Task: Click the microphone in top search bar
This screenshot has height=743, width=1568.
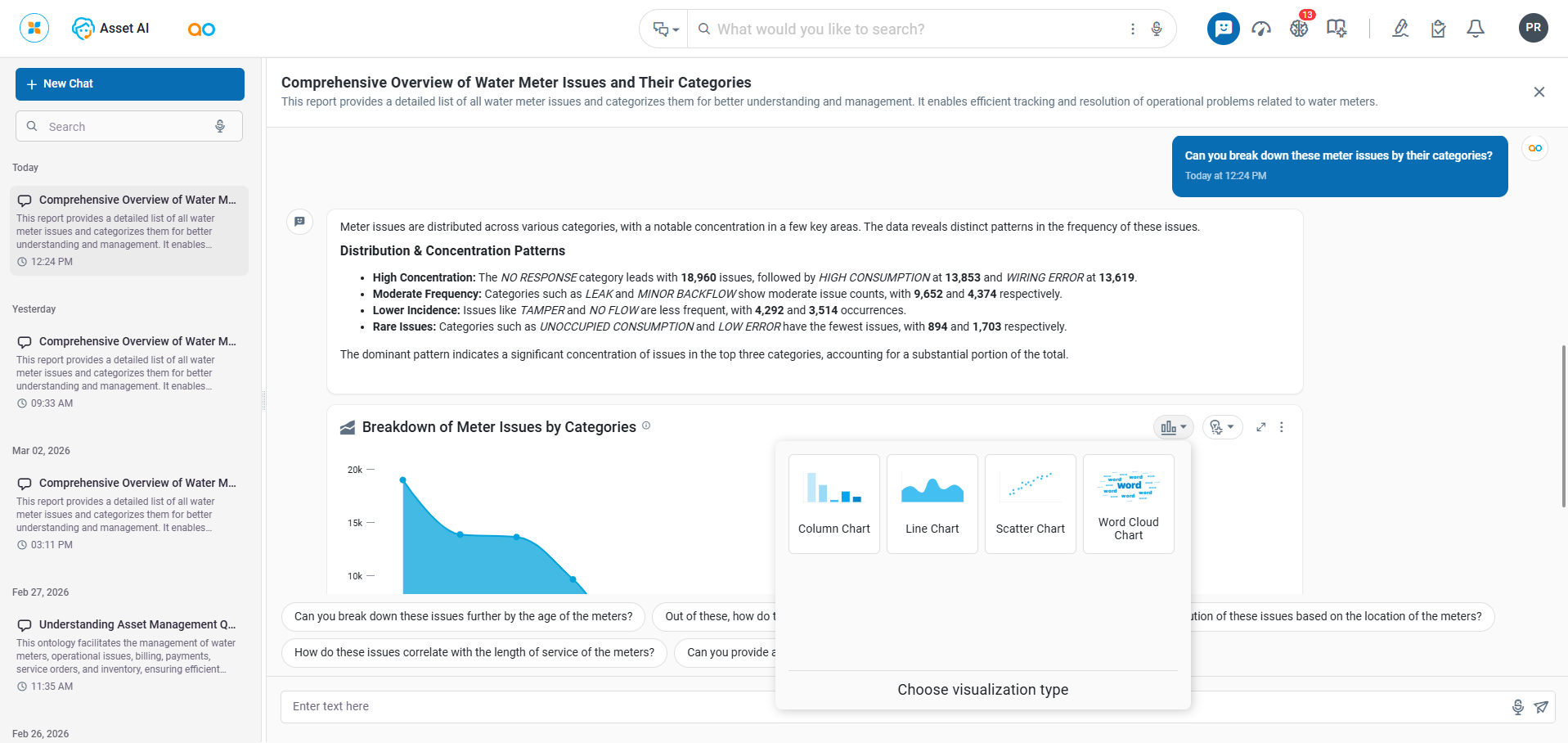Action: 1156,29
